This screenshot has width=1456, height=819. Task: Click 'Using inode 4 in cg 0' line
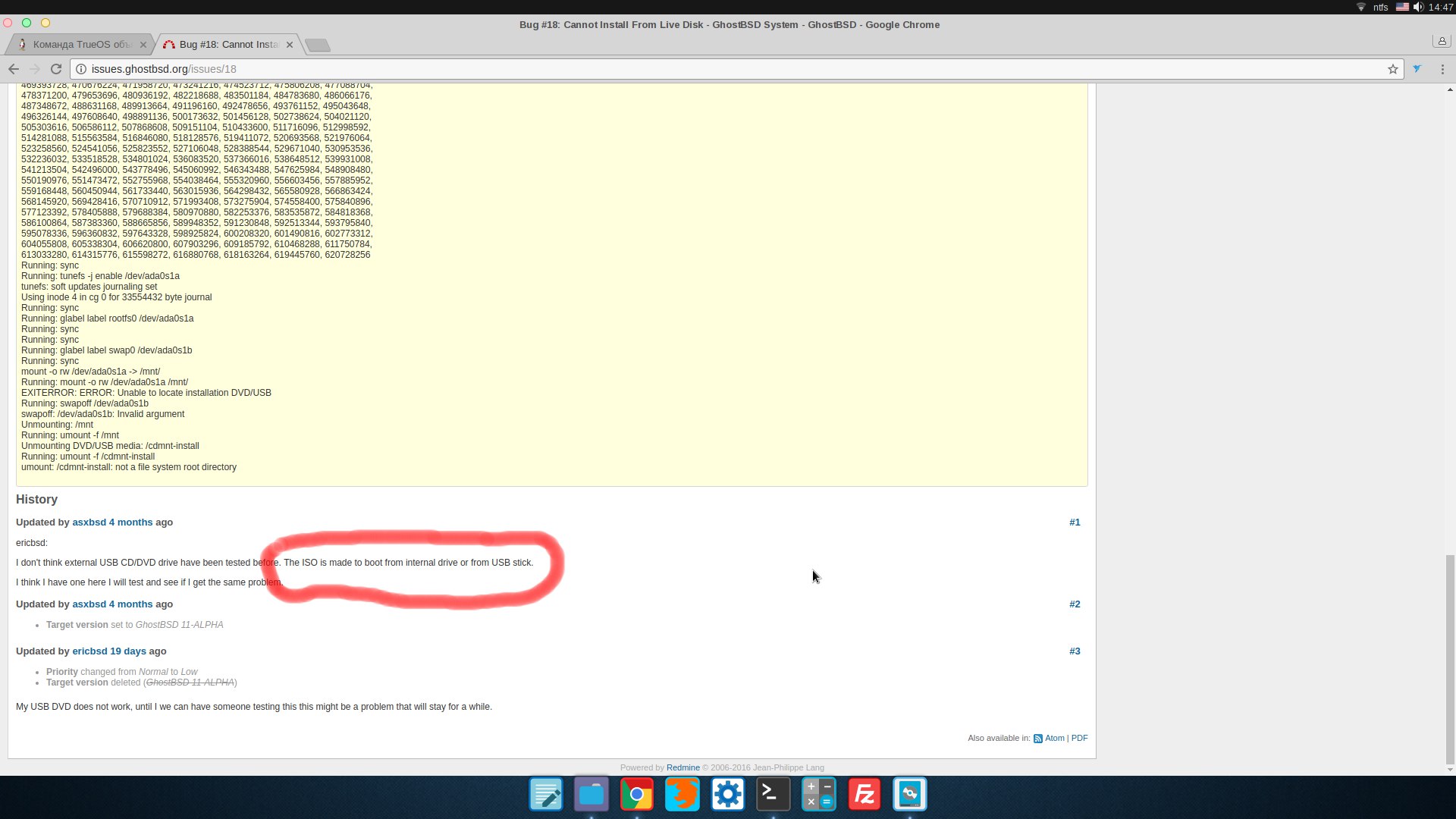click(117, 297)
